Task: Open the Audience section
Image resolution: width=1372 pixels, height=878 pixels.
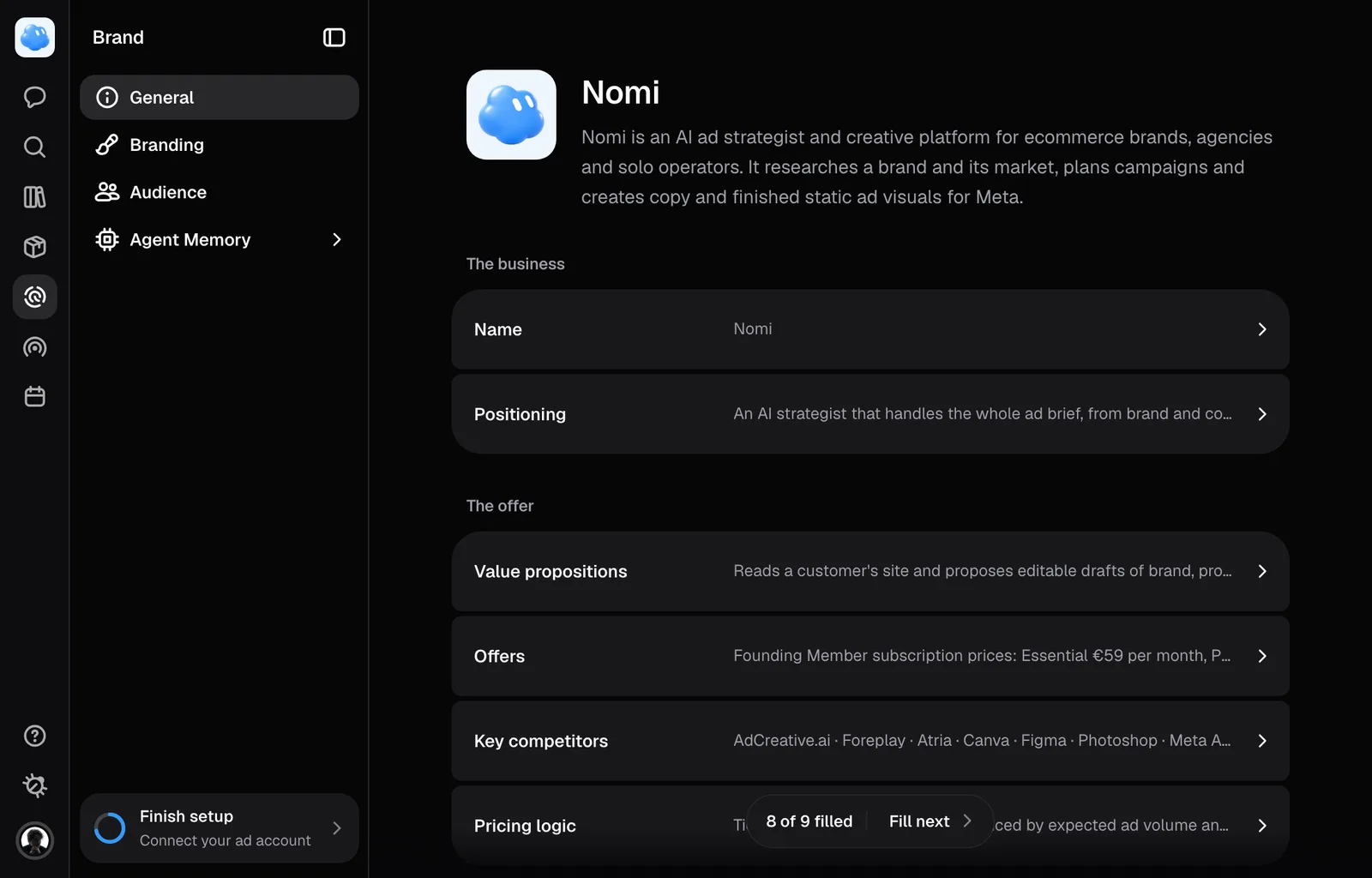Action: [220, 192]
